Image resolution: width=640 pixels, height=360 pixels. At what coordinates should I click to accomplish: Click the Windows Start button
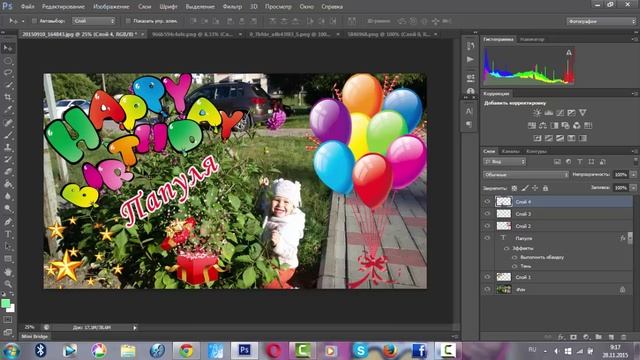pos(11,351)
